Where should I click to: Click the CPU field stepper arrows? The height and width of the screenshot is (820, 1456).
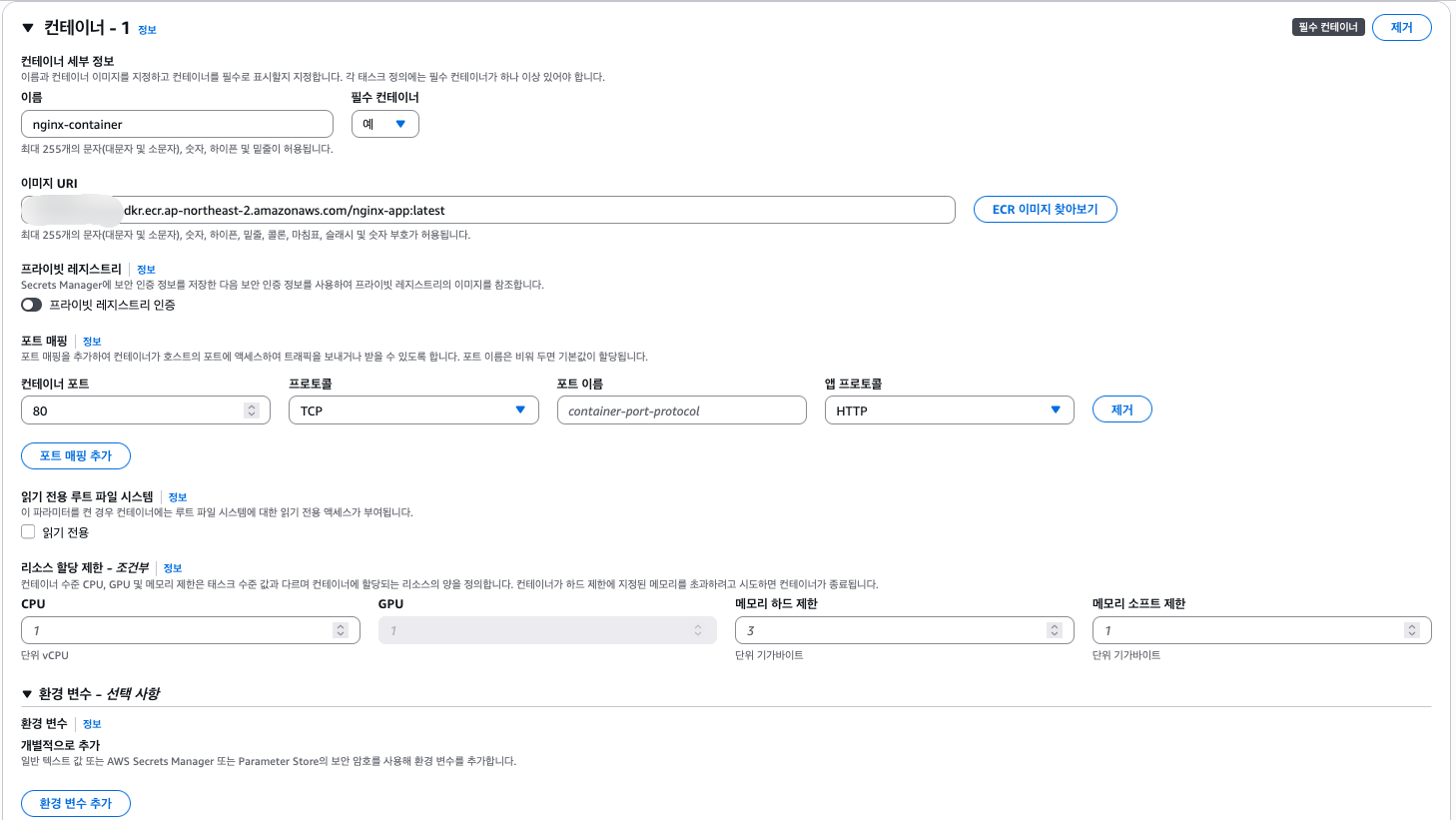click(341, 630)
